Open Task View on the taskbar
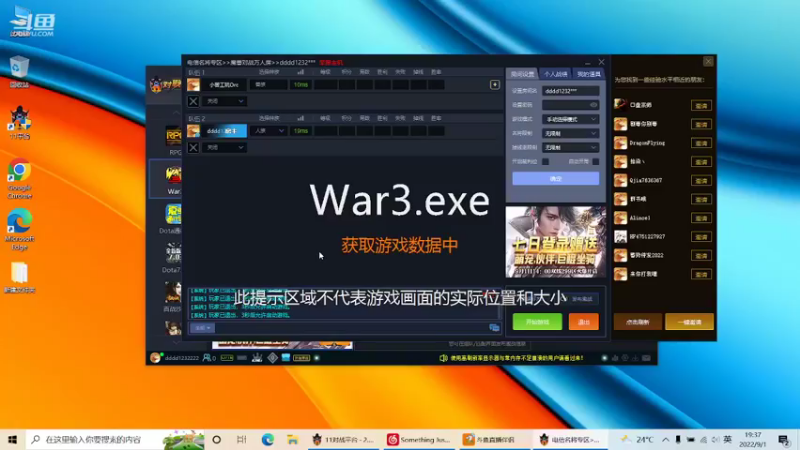800x450 pixels. 242,439
